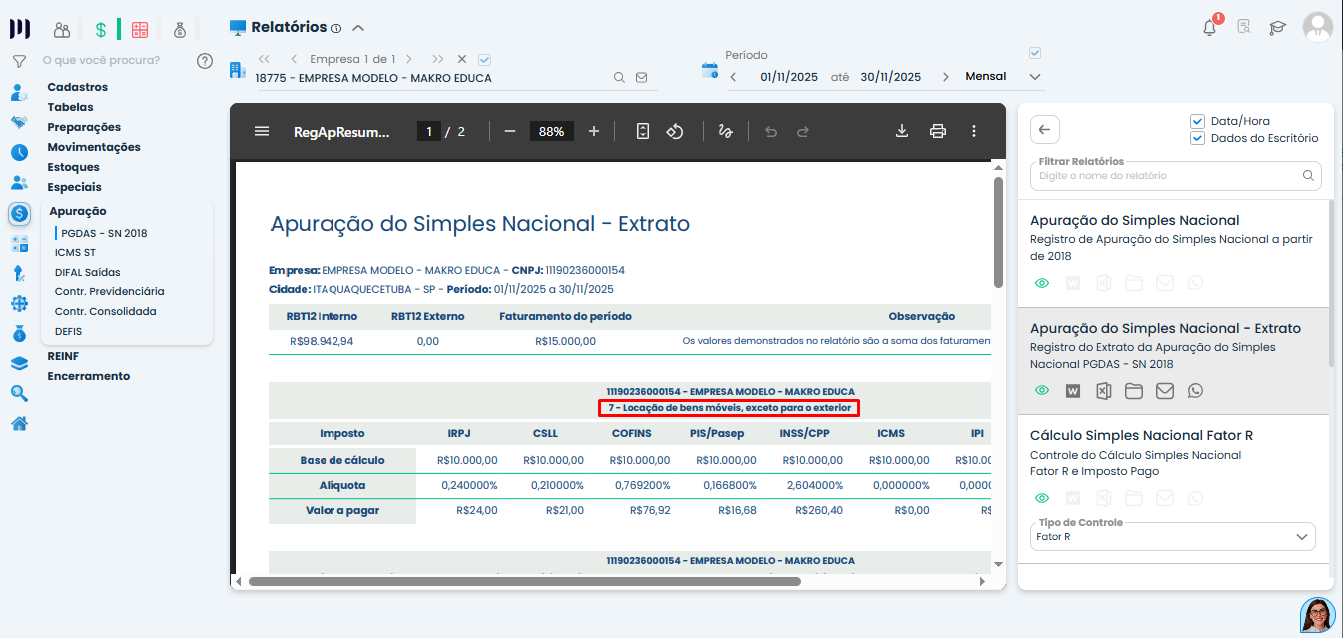The width and height of the screenshot is (1343, 638).
Task: Preview Apuração do Simples Nacional with eye
Action: point(1042,283)
